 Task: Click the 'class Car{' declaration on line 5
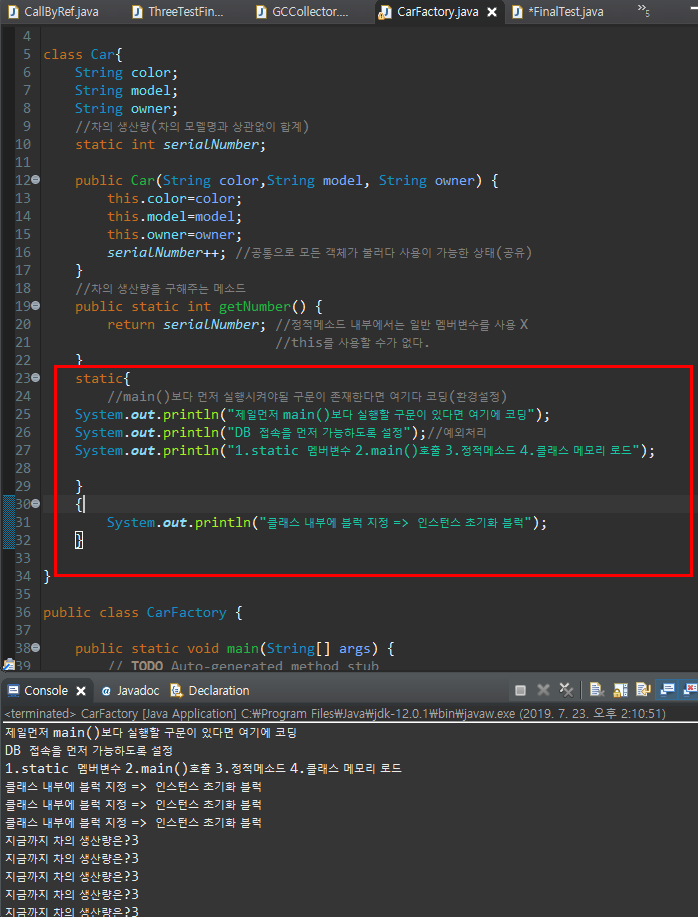coord(82,54)
